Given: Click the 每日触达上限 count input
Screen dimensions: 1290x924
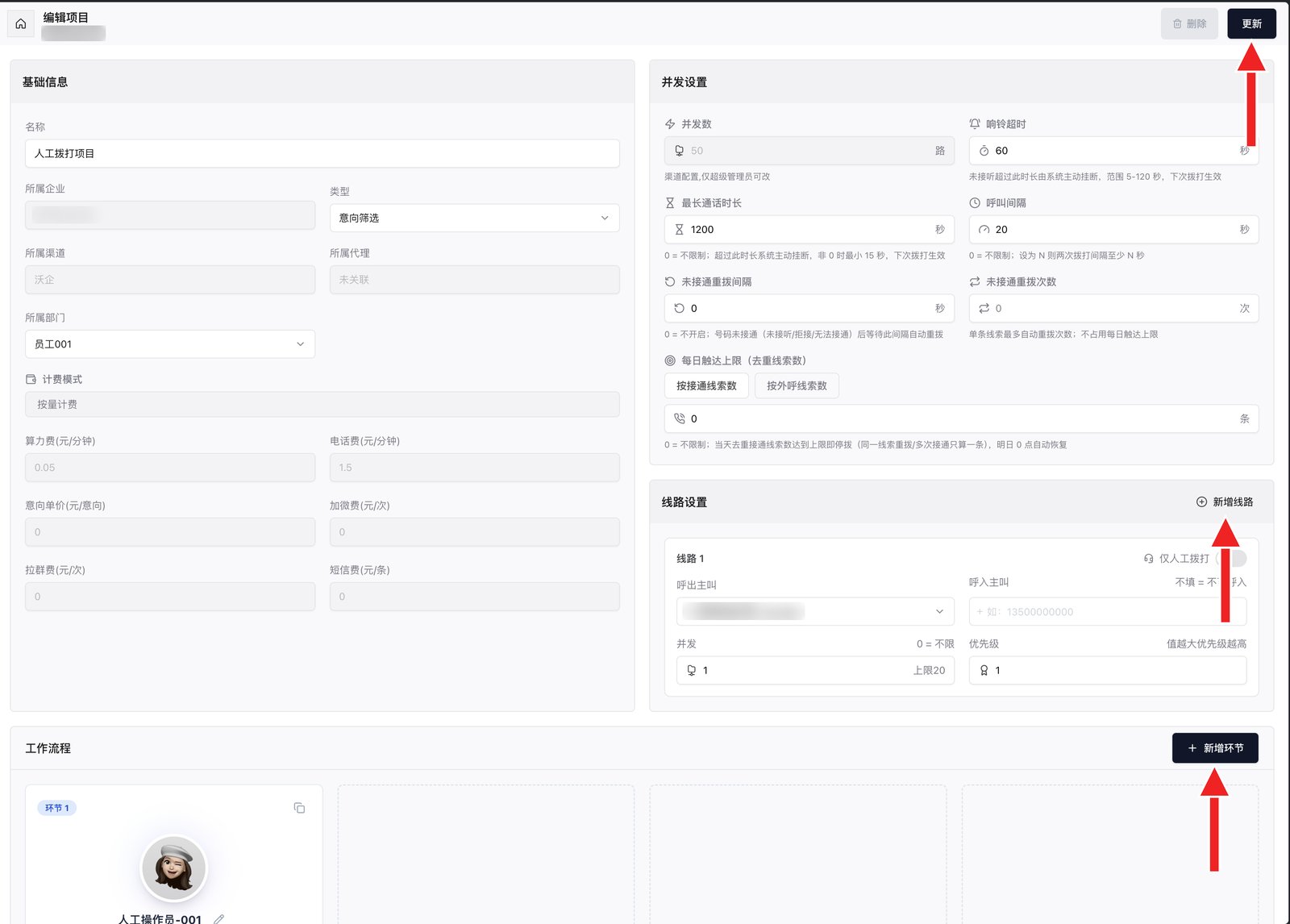Looking at the screenshot, I should (x=962, y=418).
